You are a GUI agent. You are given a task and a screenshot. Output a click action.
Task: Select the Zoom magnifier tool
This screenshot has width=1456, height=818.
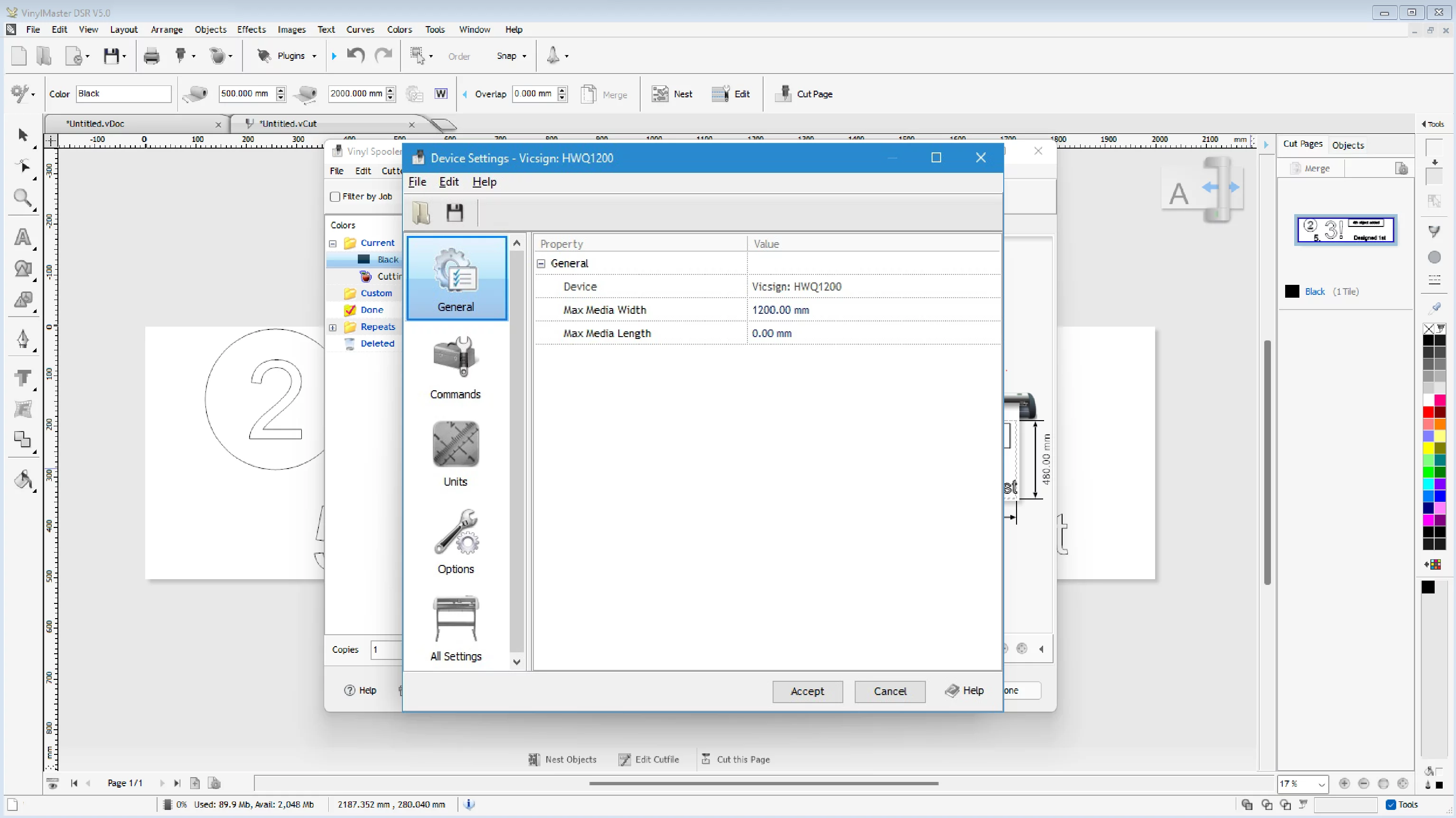(x=23, y=198)
